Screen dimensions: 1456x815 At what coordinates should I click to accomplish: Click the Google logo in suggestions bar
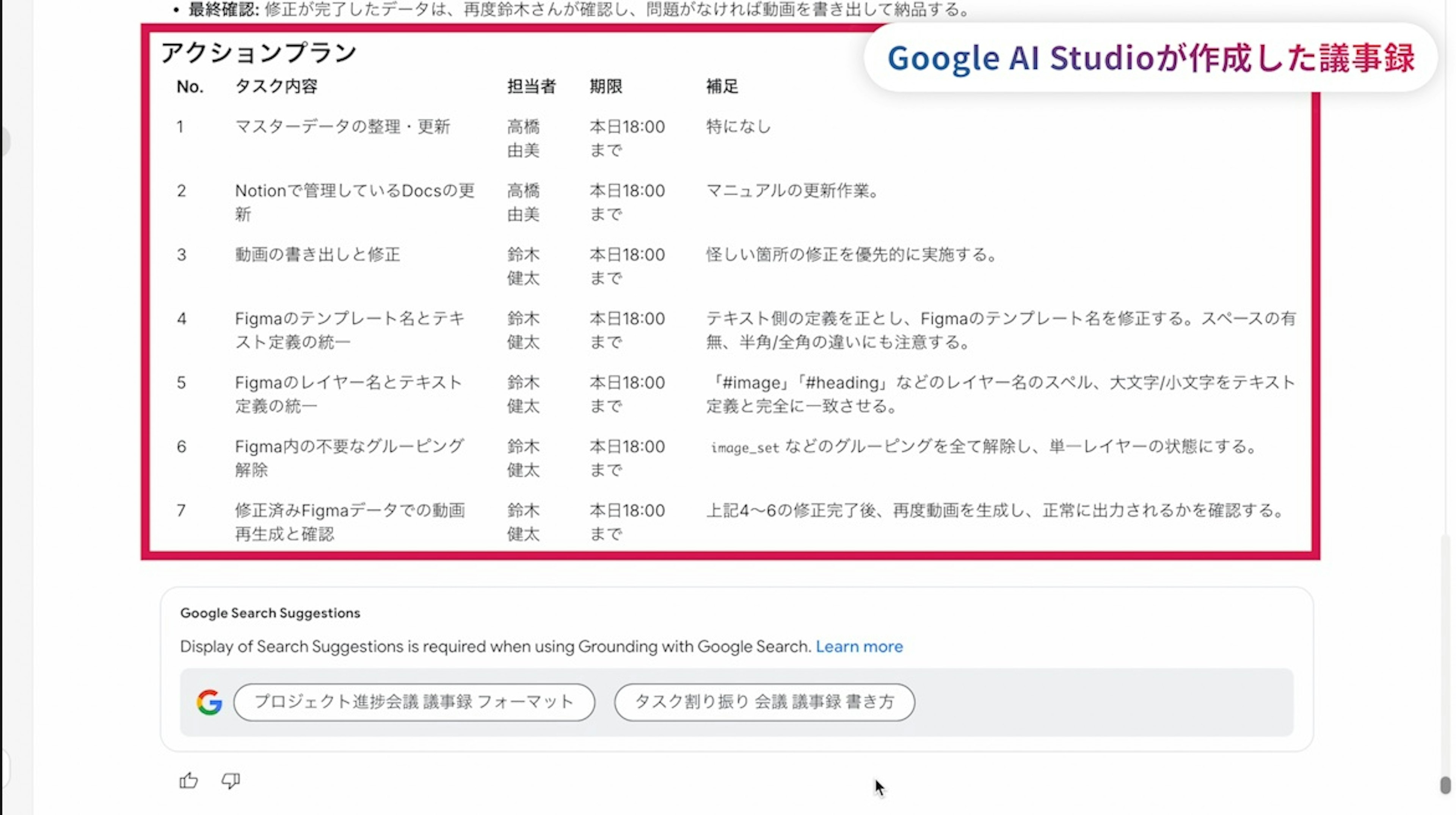[x=209, y=702]
